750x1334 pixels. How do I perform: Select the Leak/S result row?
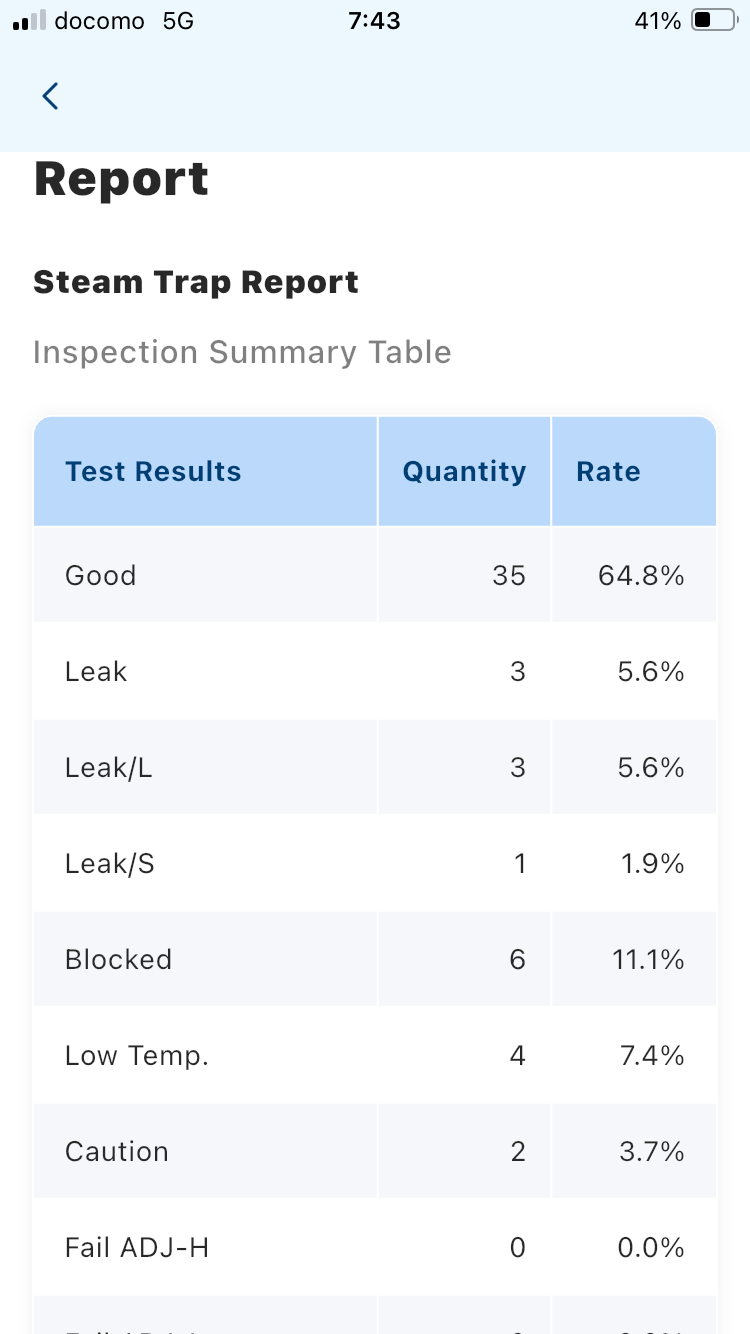click(x=375, y=863)
